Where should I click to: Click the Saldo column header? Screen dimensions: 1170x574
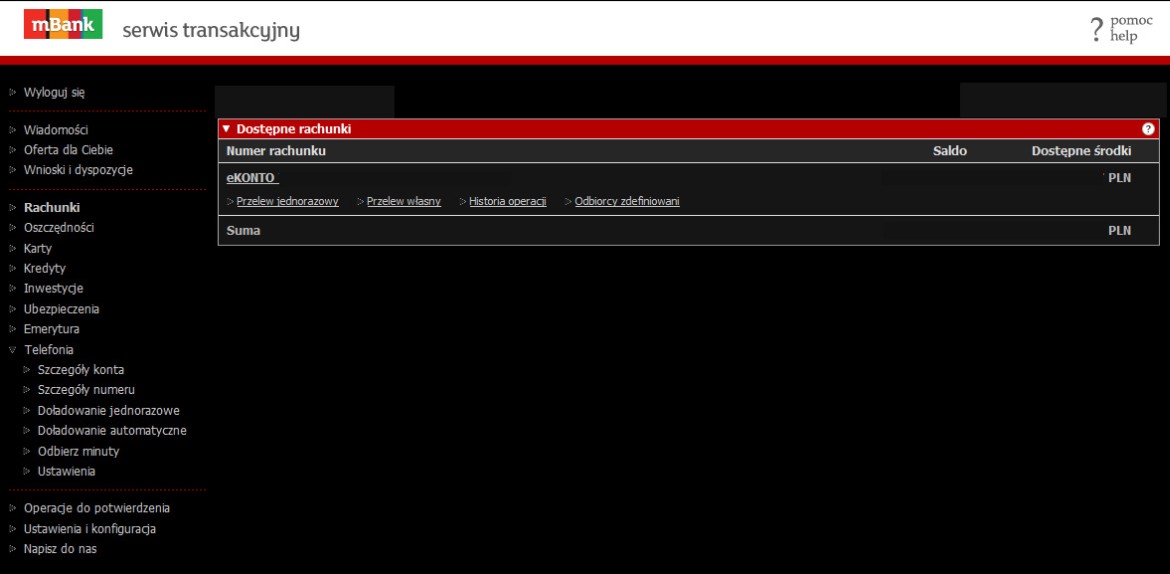click(950, 151)
